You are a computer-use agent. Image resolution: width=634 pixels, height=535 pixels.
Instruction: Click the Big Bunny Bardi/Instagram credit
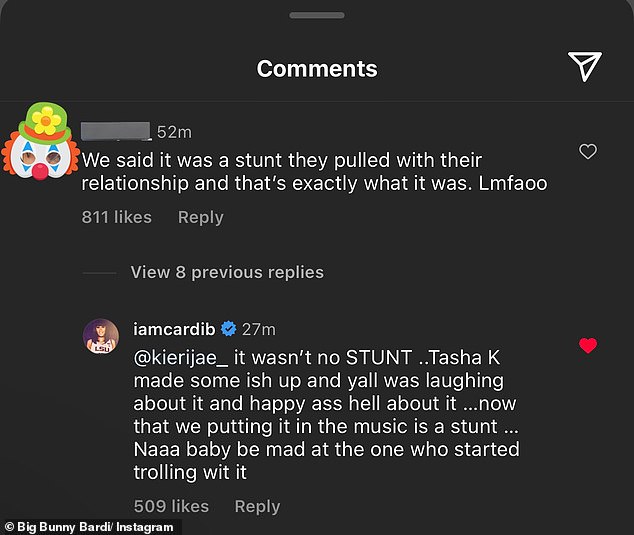89,527
